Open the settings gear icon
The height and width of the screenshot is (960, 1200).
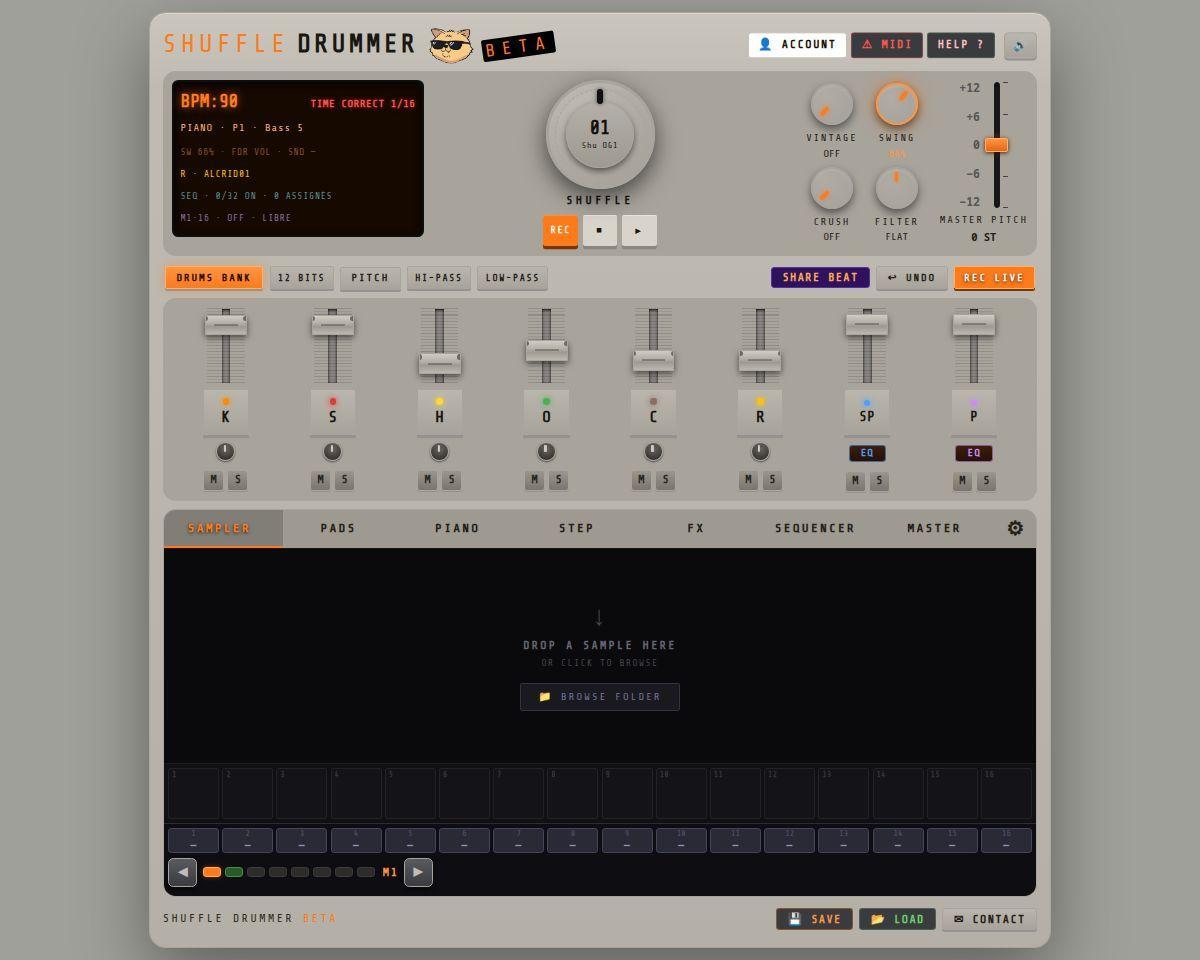(x=1015, y=528)
